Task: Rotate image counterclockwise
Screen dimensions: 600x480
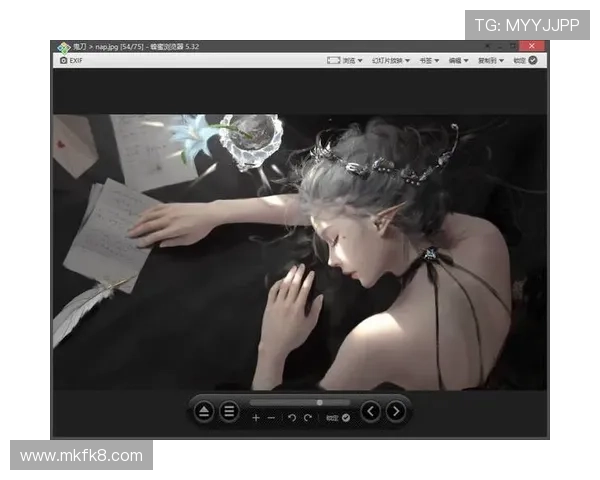Action: [292, 417]
